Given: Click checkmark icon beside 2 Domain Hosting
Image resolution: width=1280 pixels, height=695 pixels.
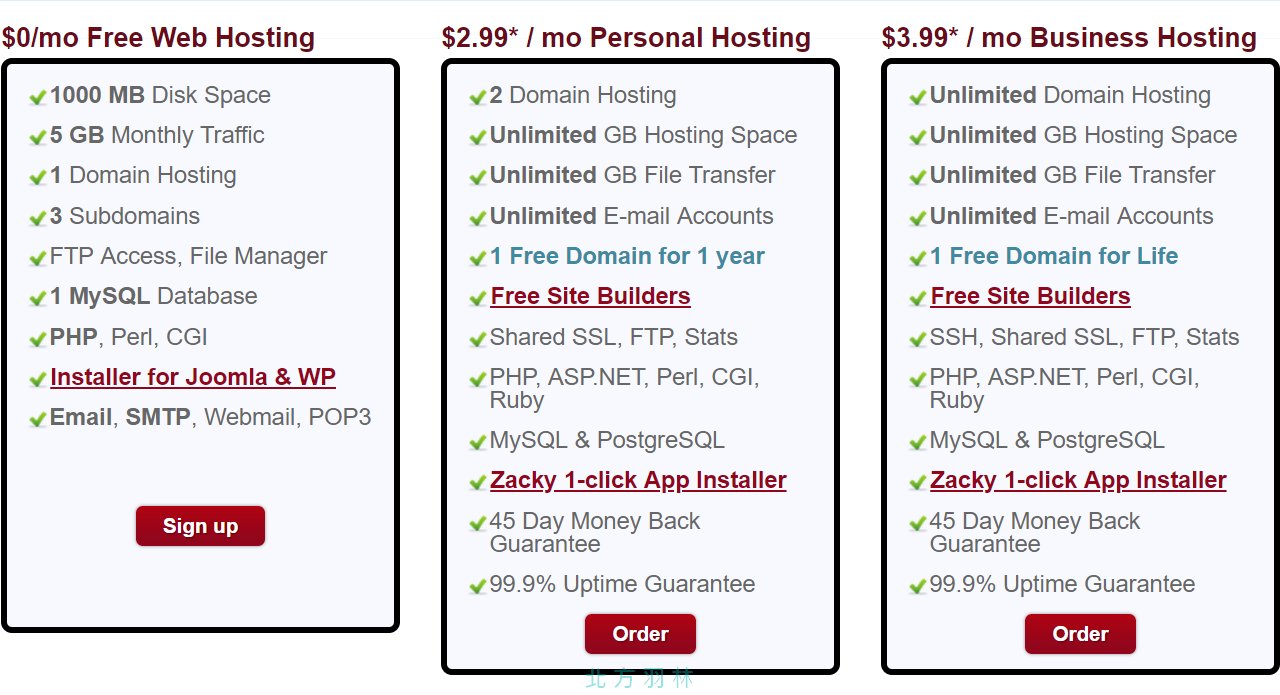Looking at the screenshot, I should 478,97.
